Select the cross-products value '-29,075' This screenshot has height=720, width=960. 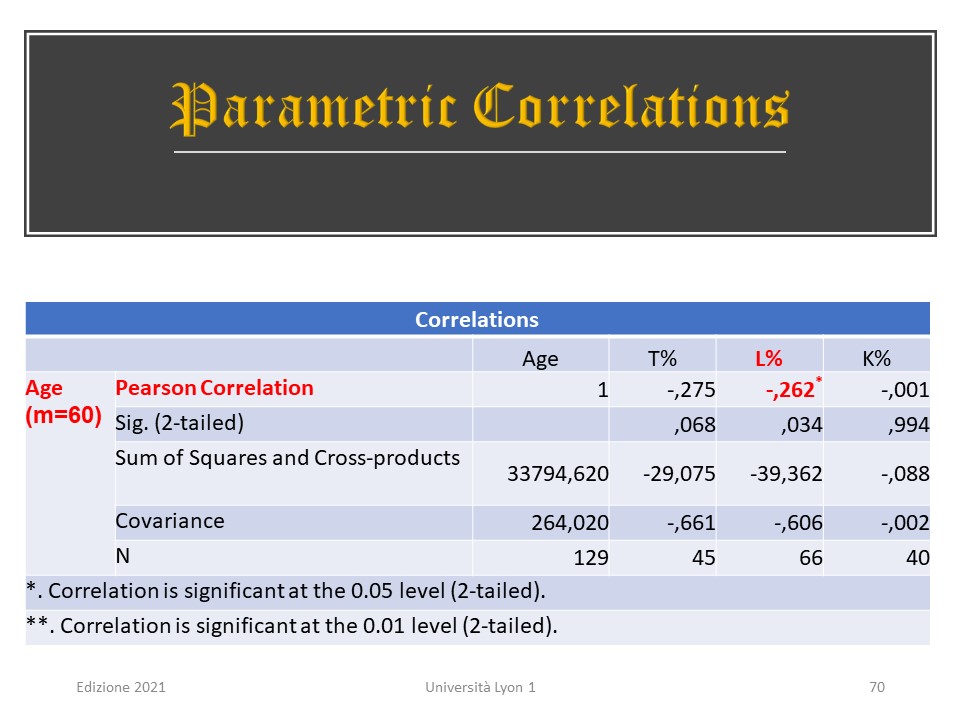[x=679, y=474]
